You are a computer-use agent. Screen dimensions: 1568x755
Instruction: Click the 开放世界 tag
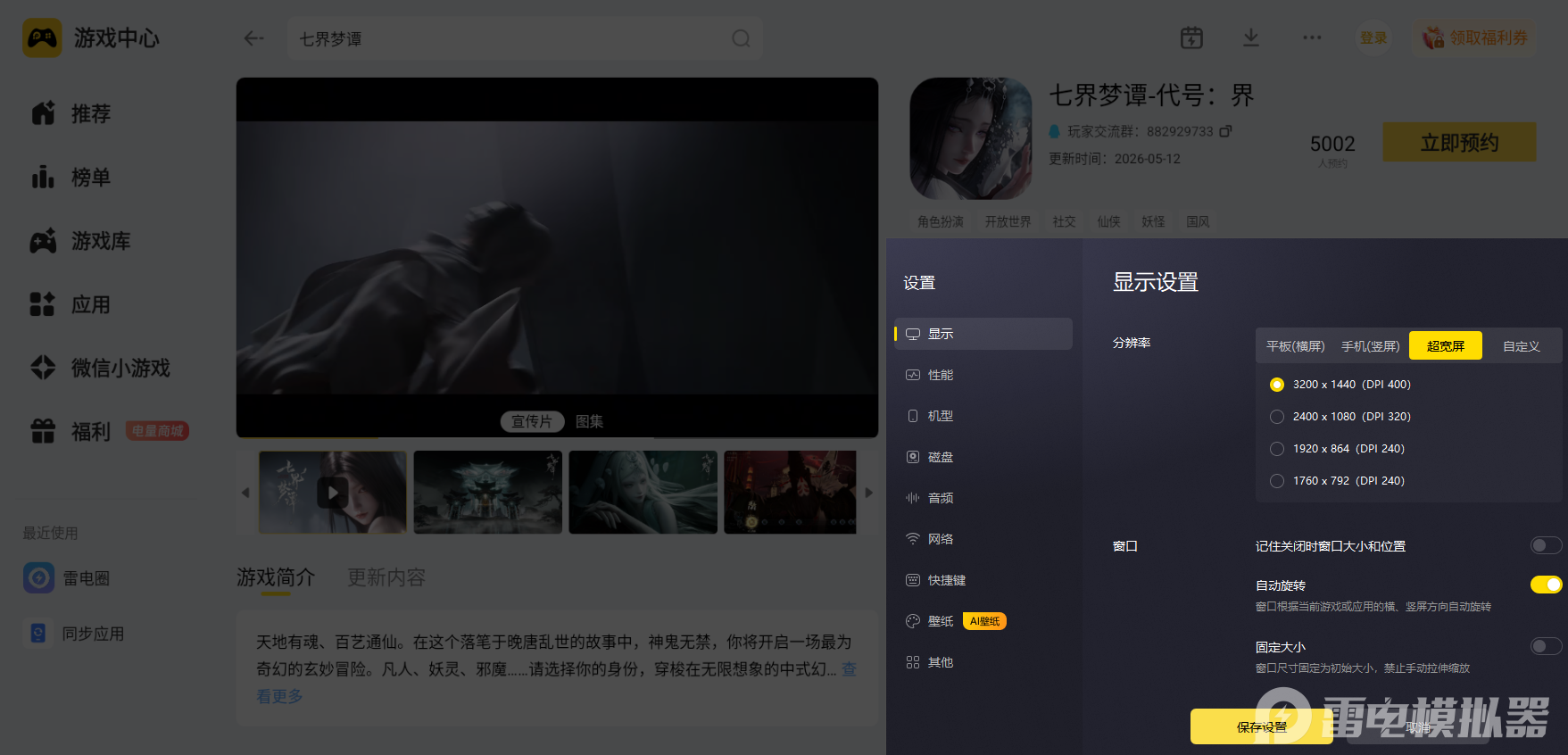click(x=1008, y=221)
